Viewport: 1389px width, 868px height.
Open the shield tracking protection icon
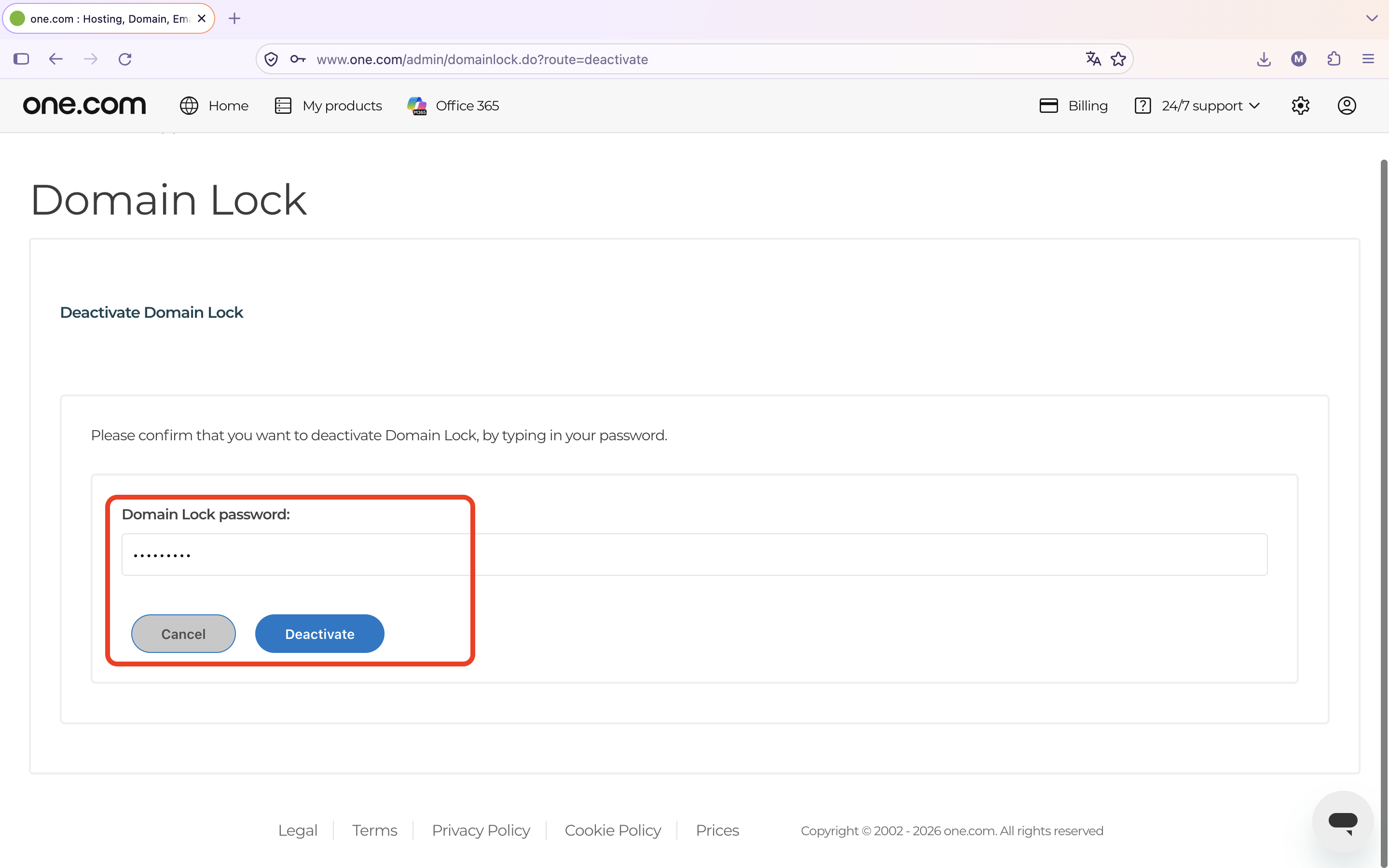point(271,59)
